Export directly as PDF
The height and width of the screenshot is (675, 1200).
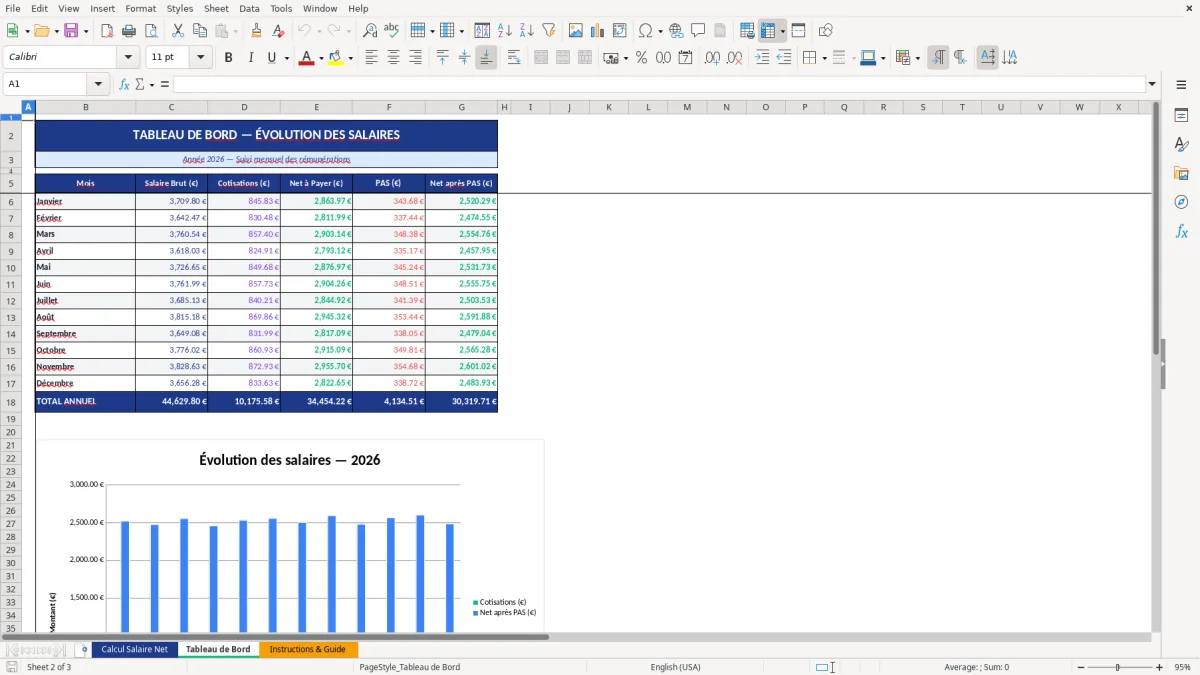tap(107, 31)
